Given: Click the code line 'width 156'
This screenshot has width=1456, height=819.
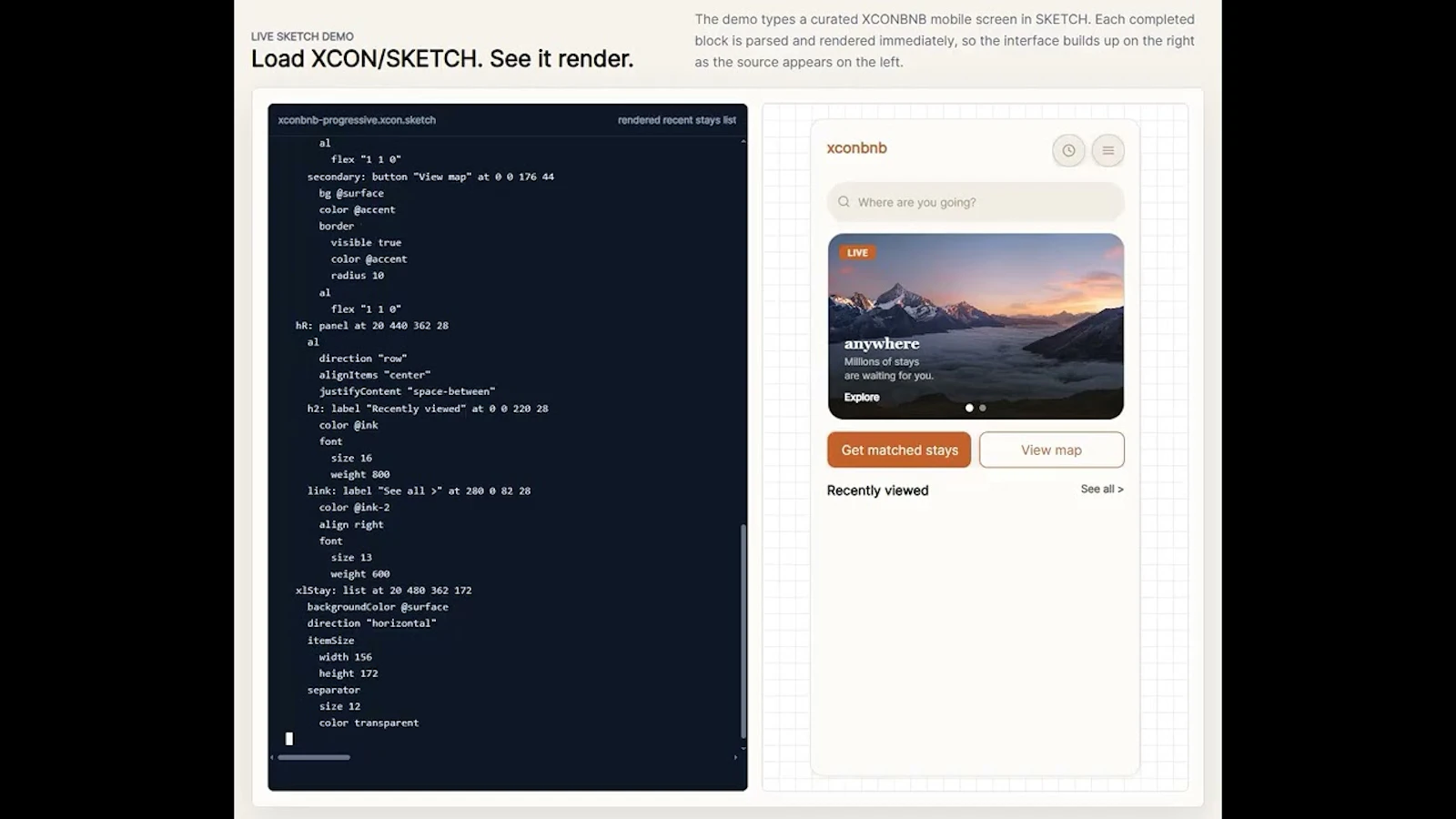Looking at the screenshot, I should tap(345, 657).
